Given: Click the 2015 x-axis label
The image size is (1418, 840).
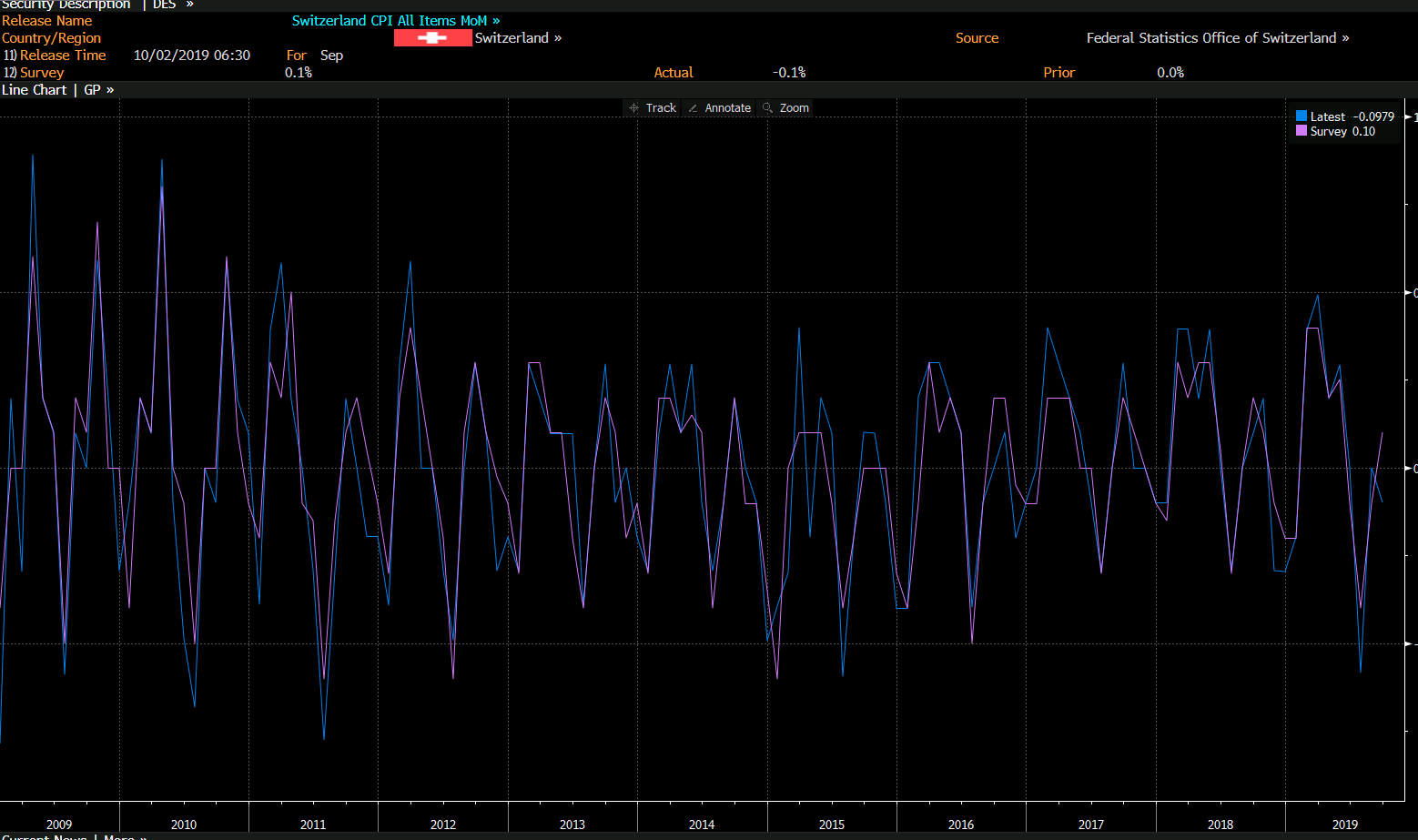Looking at the screenshot, I should click(x=832, y=824).
